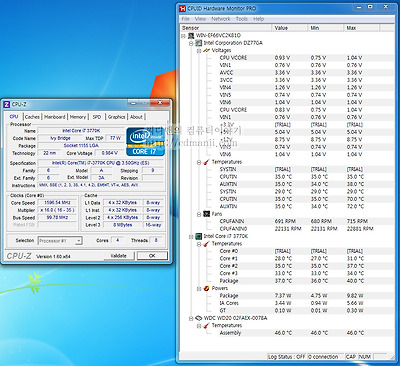Screen dimensions: 400x366
Task: Select the Core #3 temperature row
Action: point(287,274)
